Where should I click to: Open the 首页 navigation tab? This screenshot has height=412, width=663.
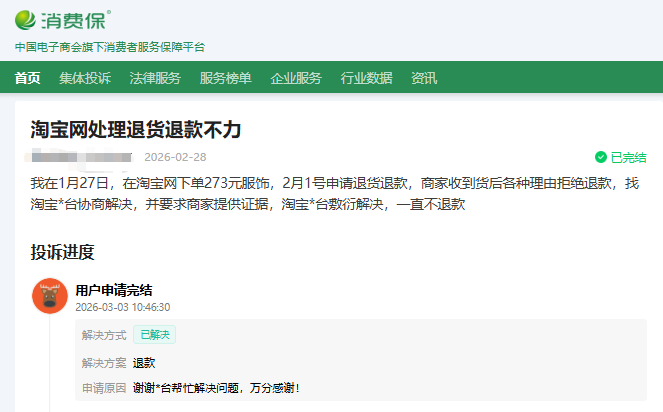28,78
